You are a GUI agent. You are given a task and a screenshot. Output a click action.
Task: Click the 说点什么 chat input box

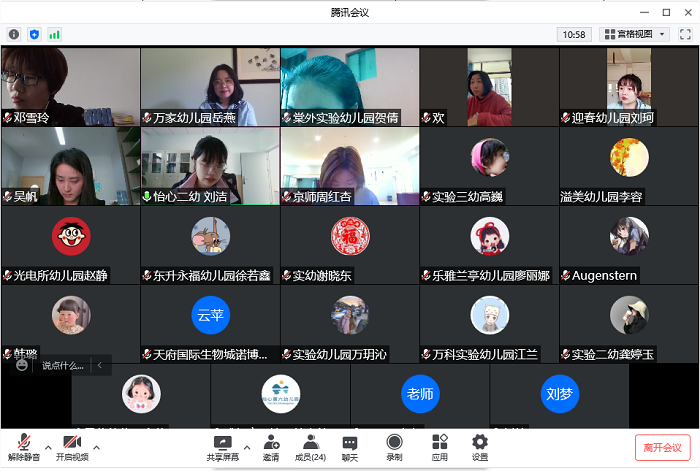(62, 366)
